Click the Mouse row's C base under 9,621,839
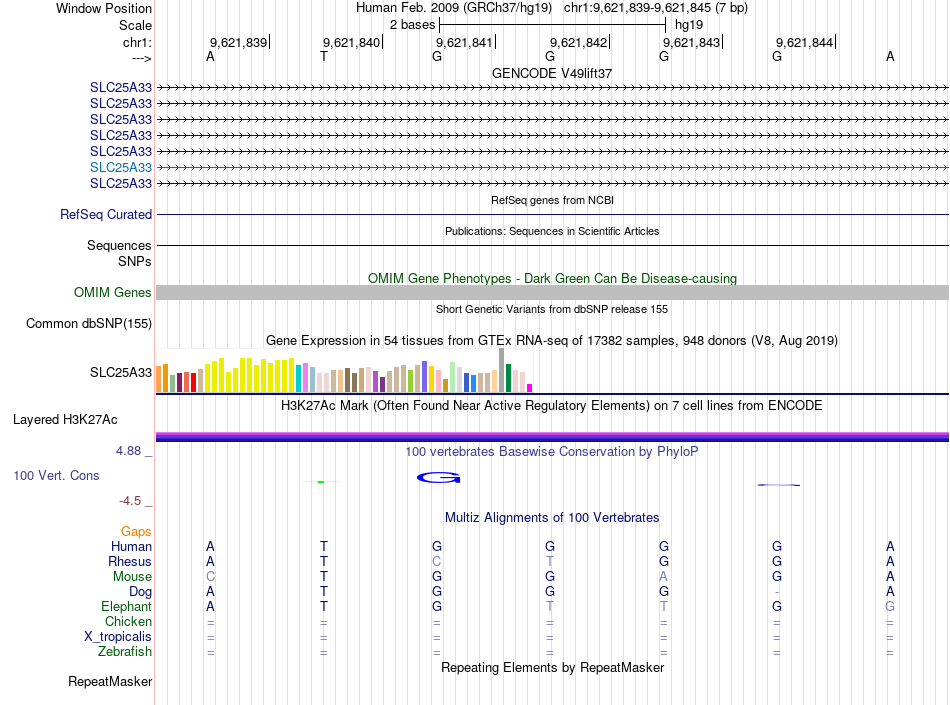 (x=210, y=577)
